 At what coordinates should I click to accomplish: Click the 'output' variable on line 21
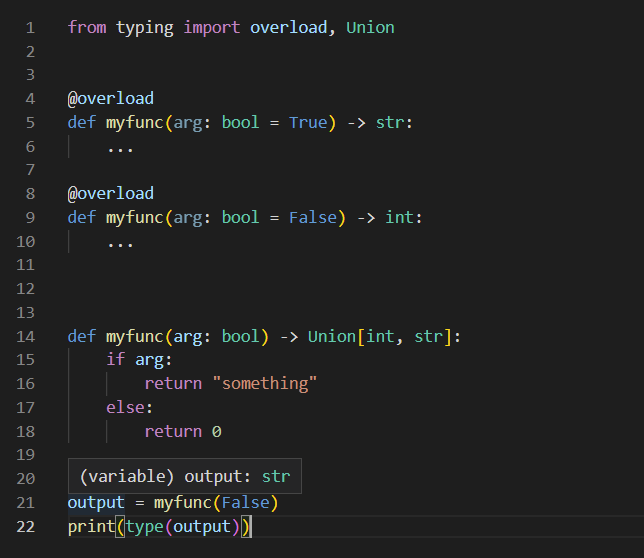point(96,503)
